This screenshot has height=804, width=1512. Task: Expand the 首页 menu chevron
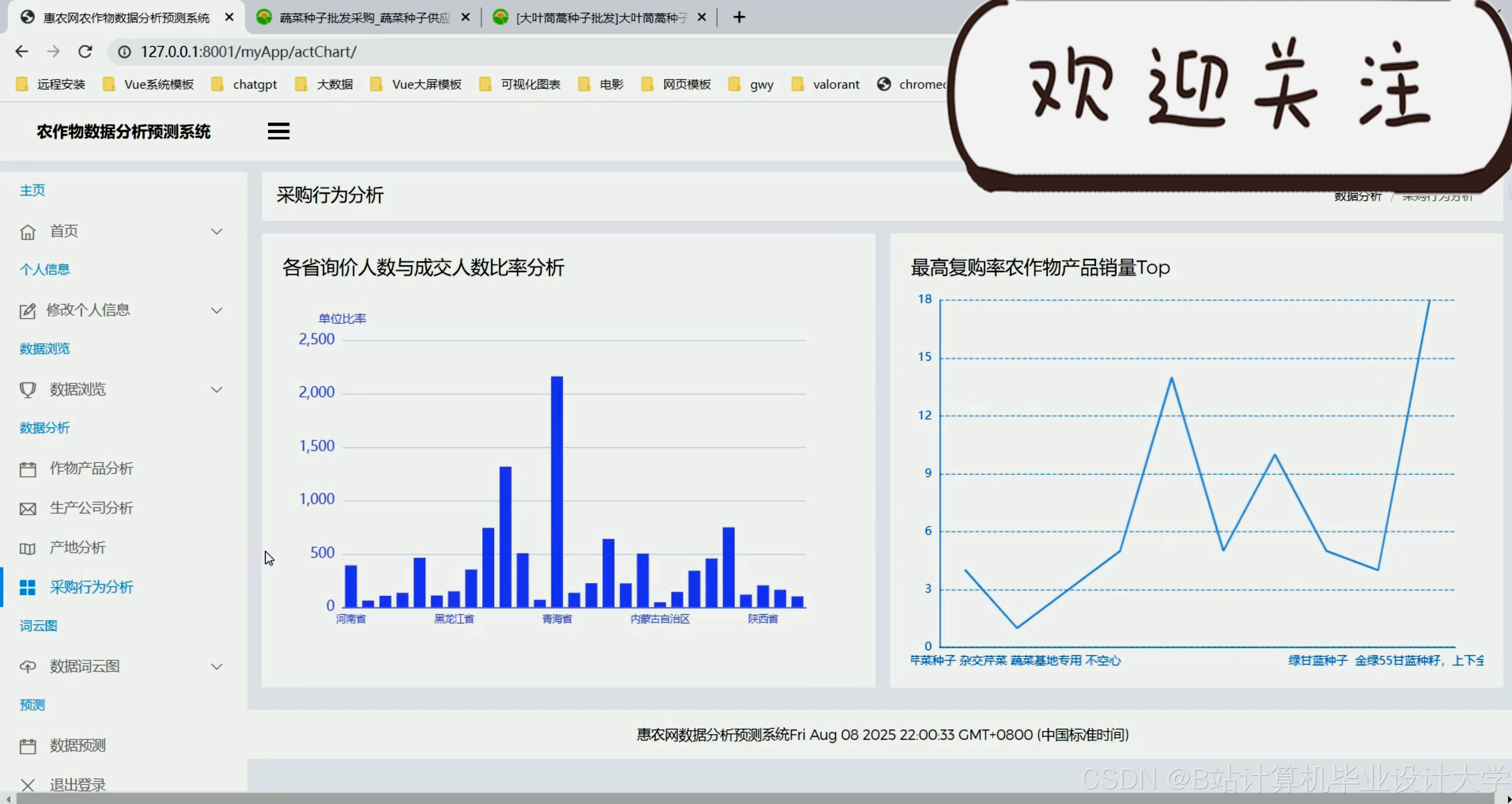(217, 232)
